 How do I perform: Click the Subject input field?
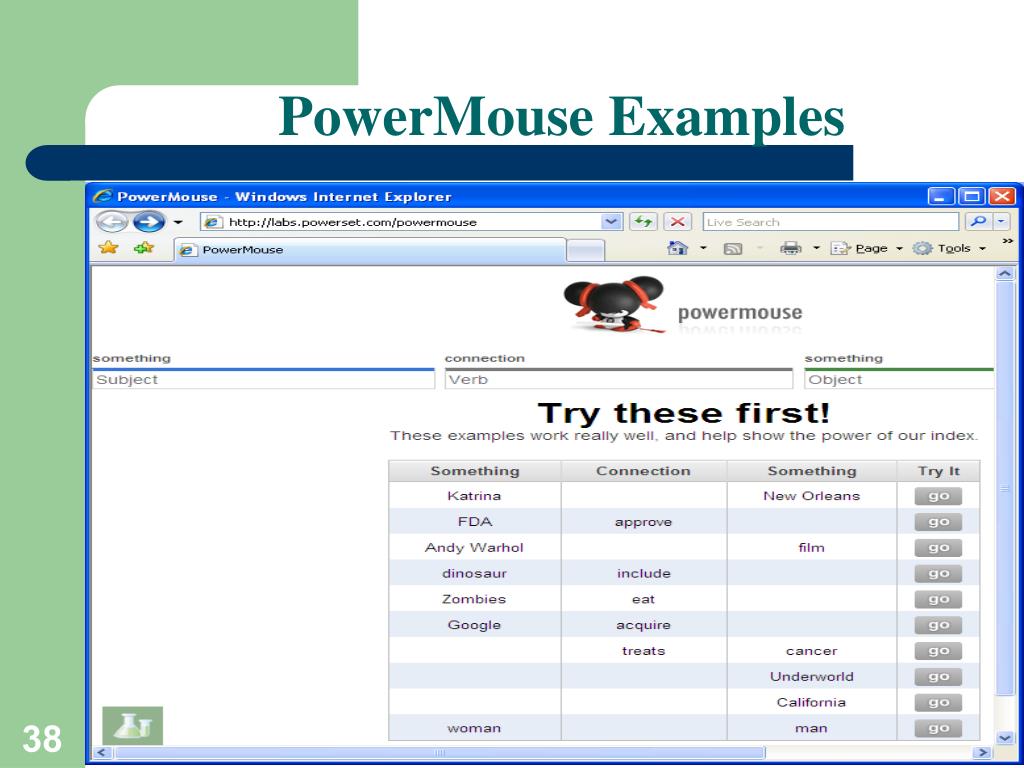pos(264,379)
